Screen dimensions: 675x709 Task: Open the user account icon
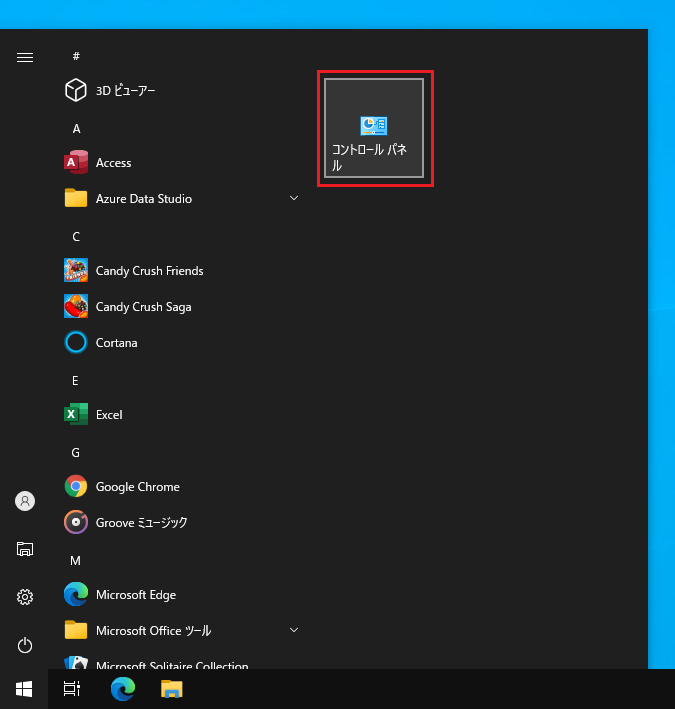[x=25, y=501]
